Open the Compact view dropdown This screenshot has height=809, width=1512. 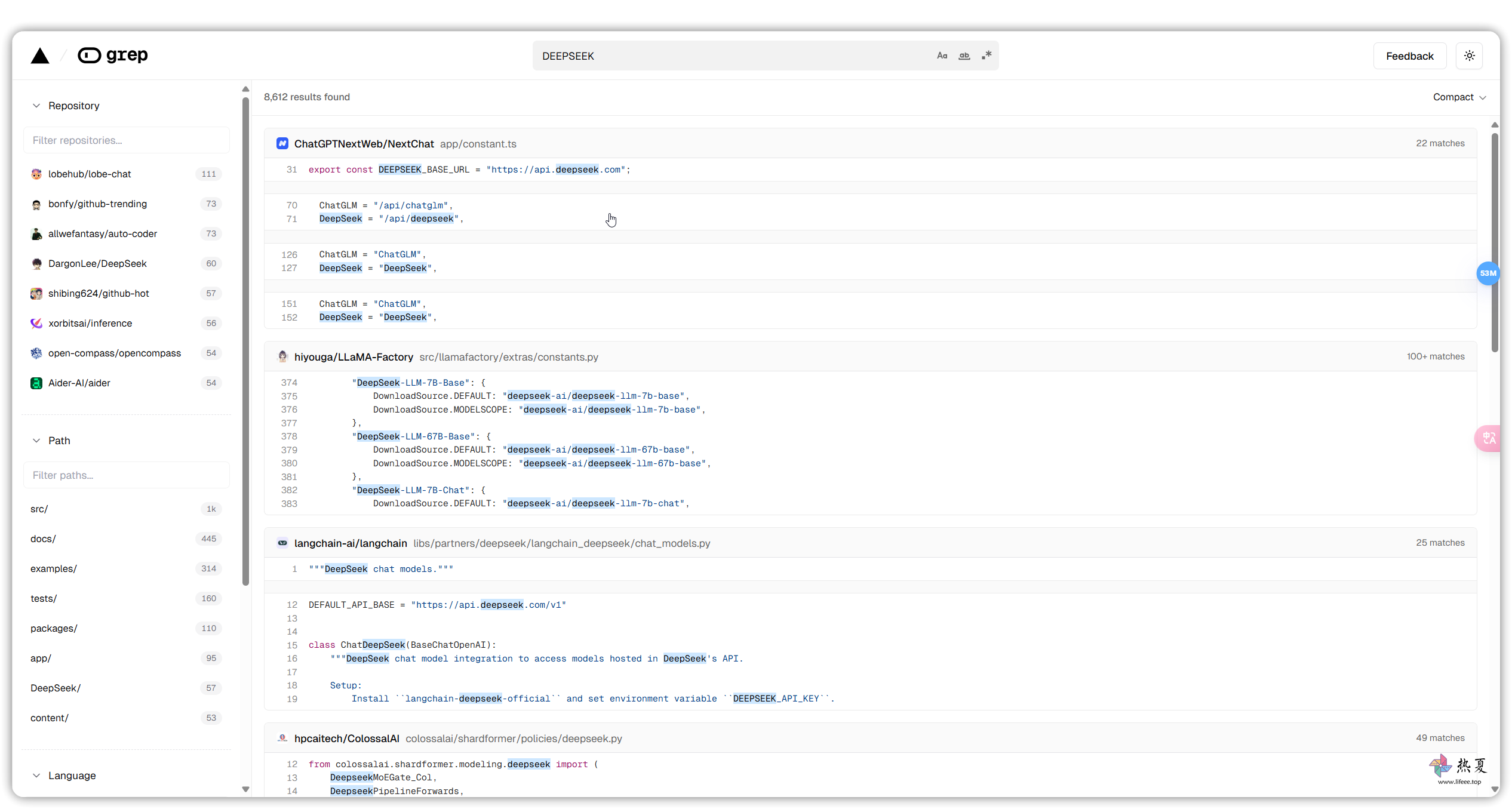[1459, 97]
